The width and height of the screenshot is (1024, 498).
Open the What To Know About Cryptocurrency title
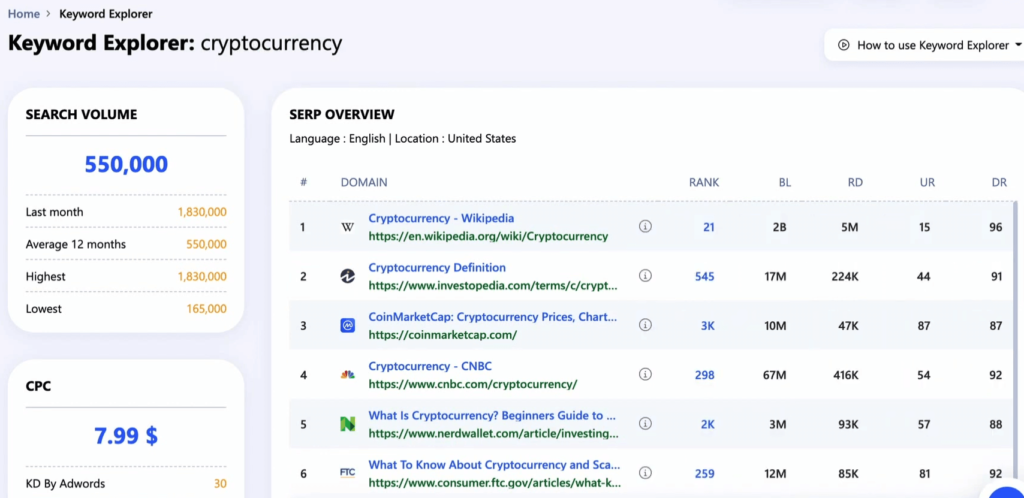click(x=494, y=465)
